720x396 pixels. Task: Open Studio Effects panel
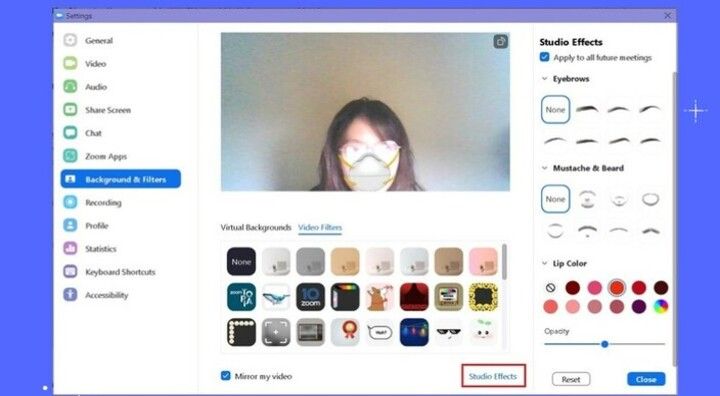(x=493, y=376)
